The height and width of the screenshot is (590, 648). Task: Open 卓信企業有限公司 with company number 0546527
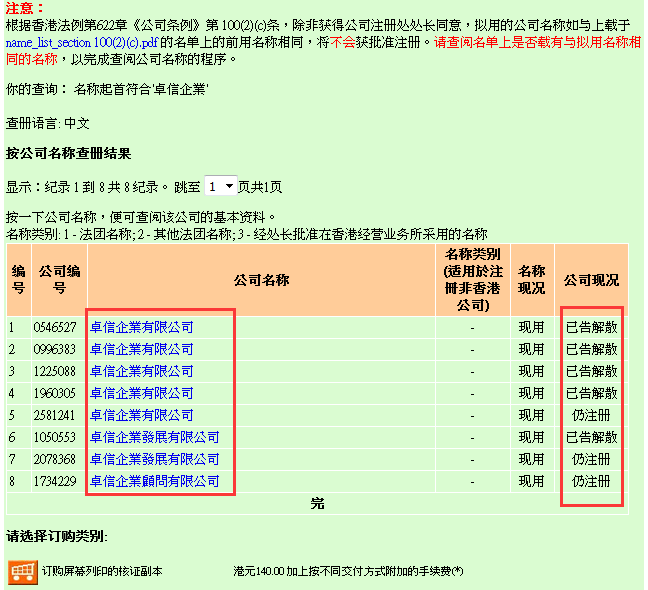click(142, 327)
